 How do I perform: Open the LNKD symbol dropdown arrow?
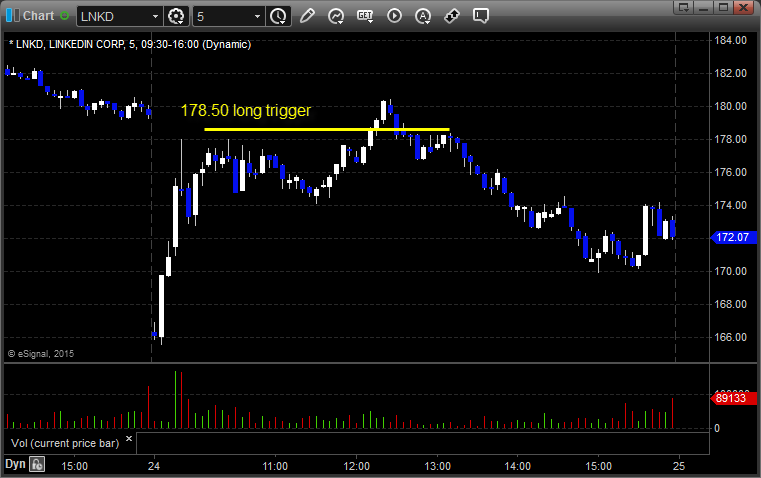click(155, 16)
